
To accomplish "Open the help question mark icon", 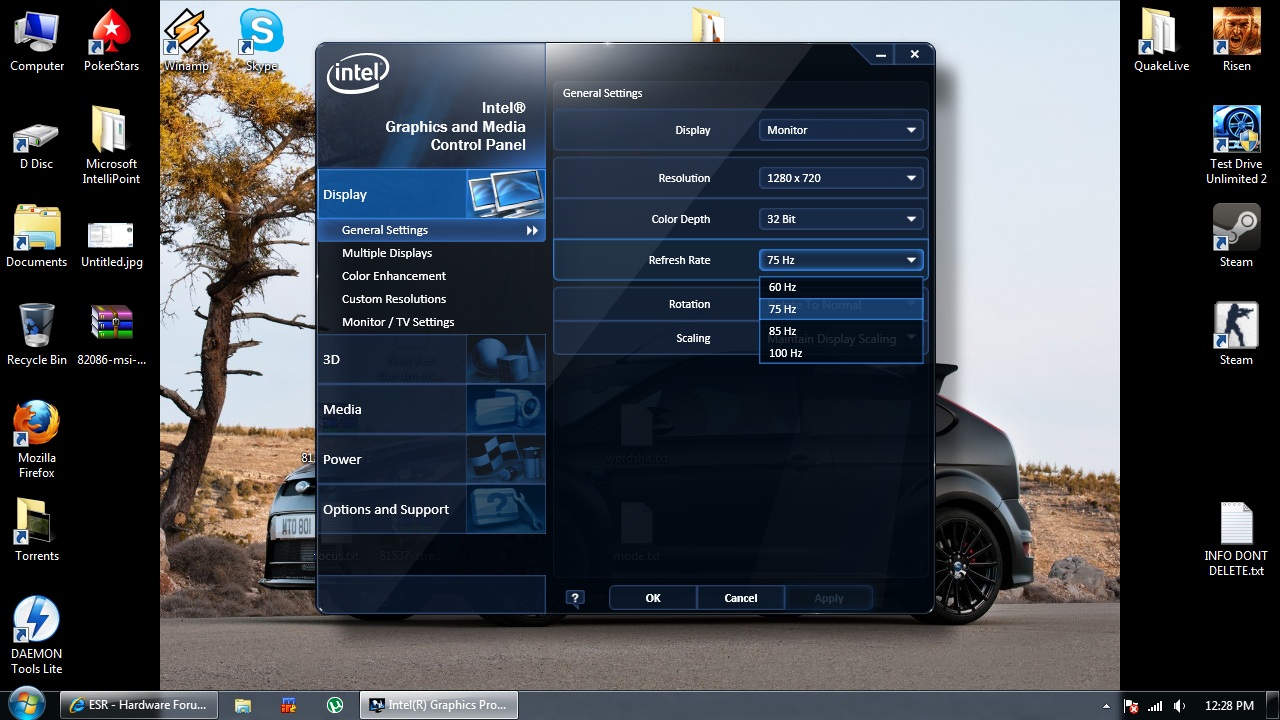I will tap(575, 598).
